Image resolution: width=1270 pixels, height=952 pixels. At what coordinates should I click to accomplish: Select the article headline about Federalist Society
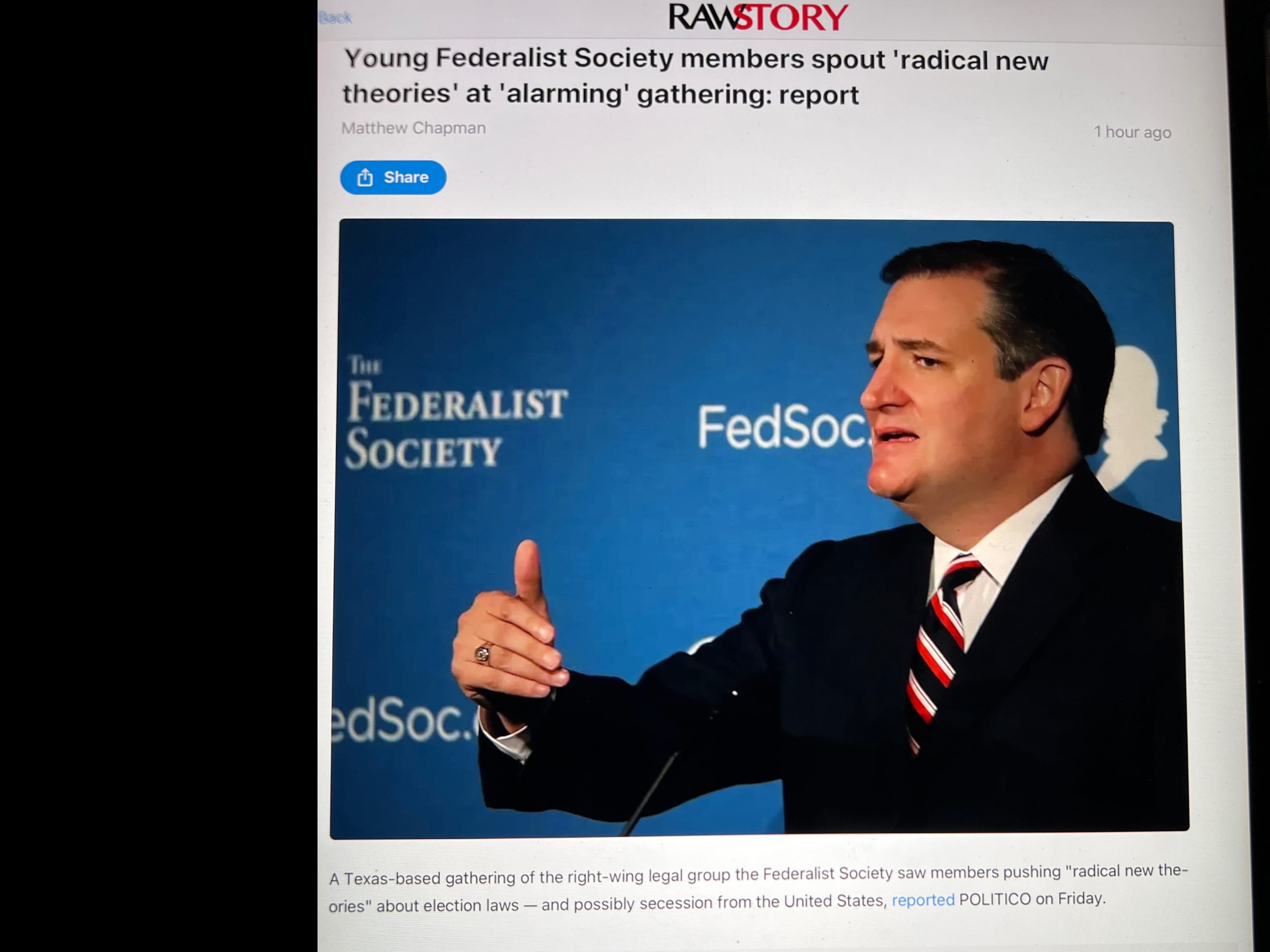[695, 76]
